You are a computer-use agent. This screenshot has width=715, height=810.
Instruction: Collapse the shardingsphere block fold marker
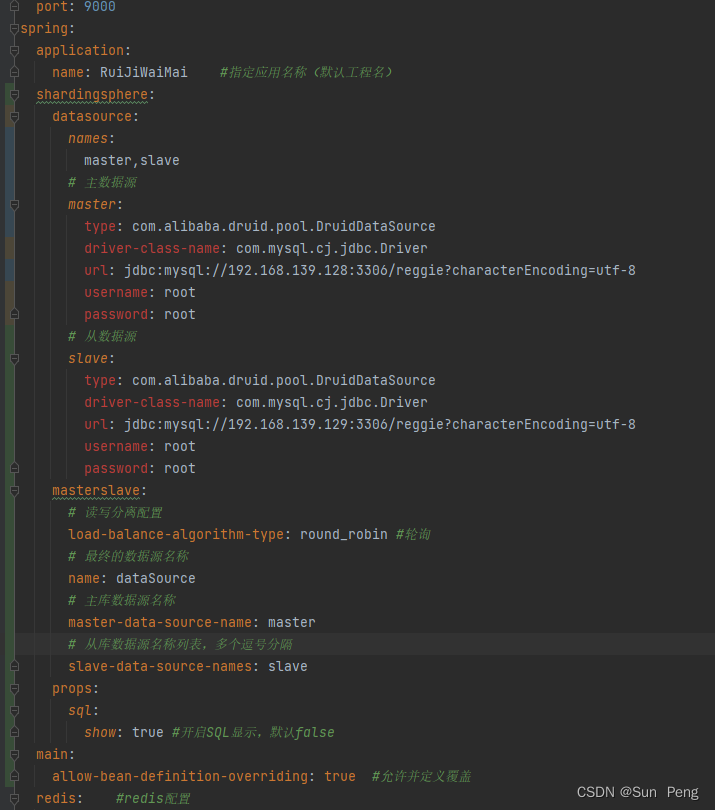pyautogui.click(x=14, y=95)
